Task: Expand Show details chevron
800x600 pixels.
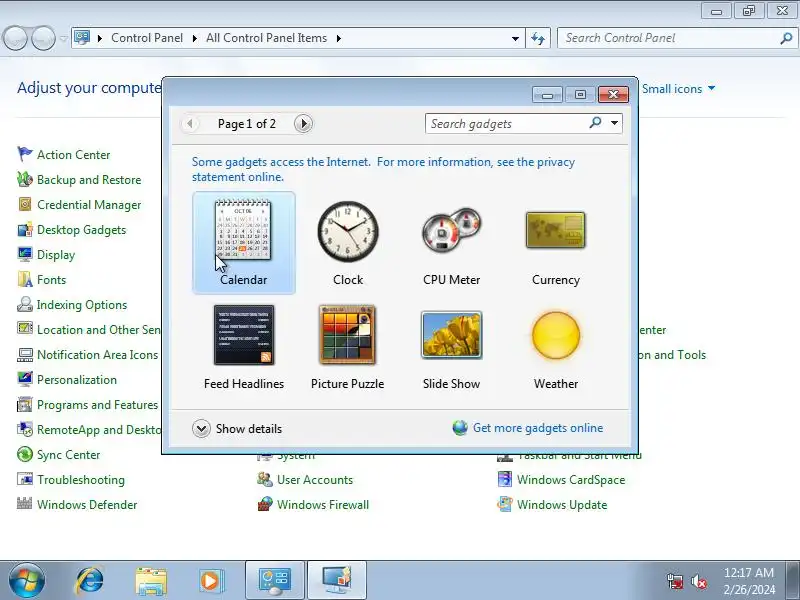Action: tap(202, 429)
